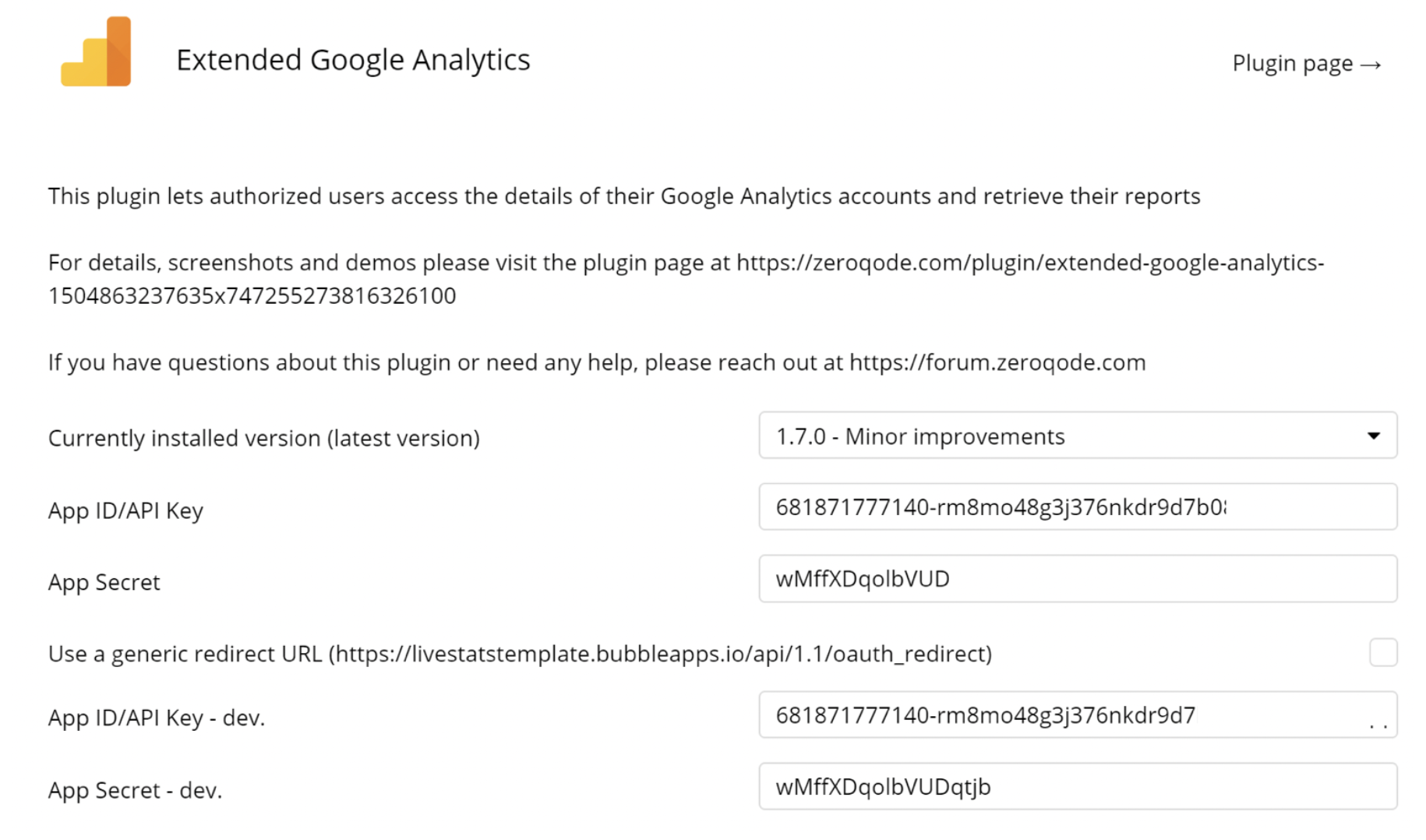The height and width of the screenshot is (840, 1426).
Task: Click the zeroqode.com plugin page URL
Action: [1029, 263]
